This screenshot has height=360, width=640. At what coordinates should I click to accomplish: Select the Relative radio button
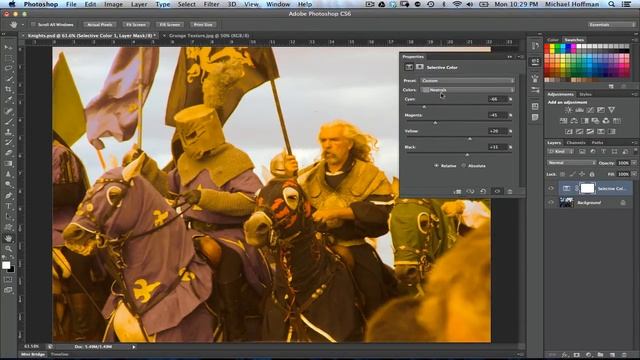pos(436,166)
